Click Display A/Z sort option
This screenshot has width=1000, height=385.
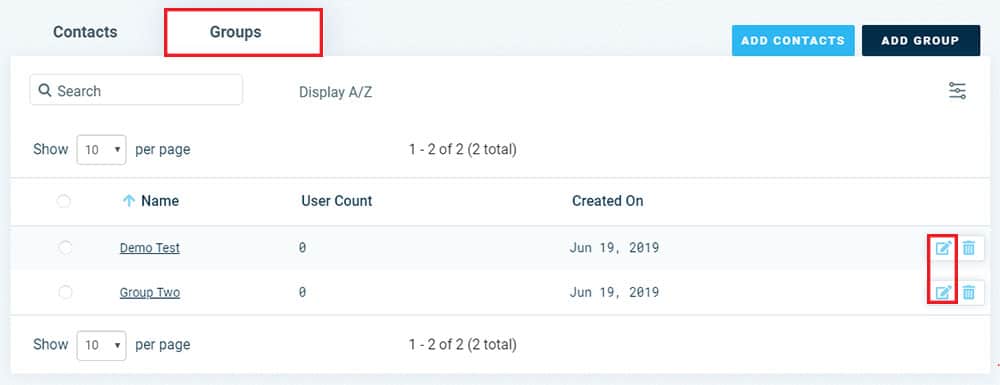pyautogui.click(x=335, y=92)
